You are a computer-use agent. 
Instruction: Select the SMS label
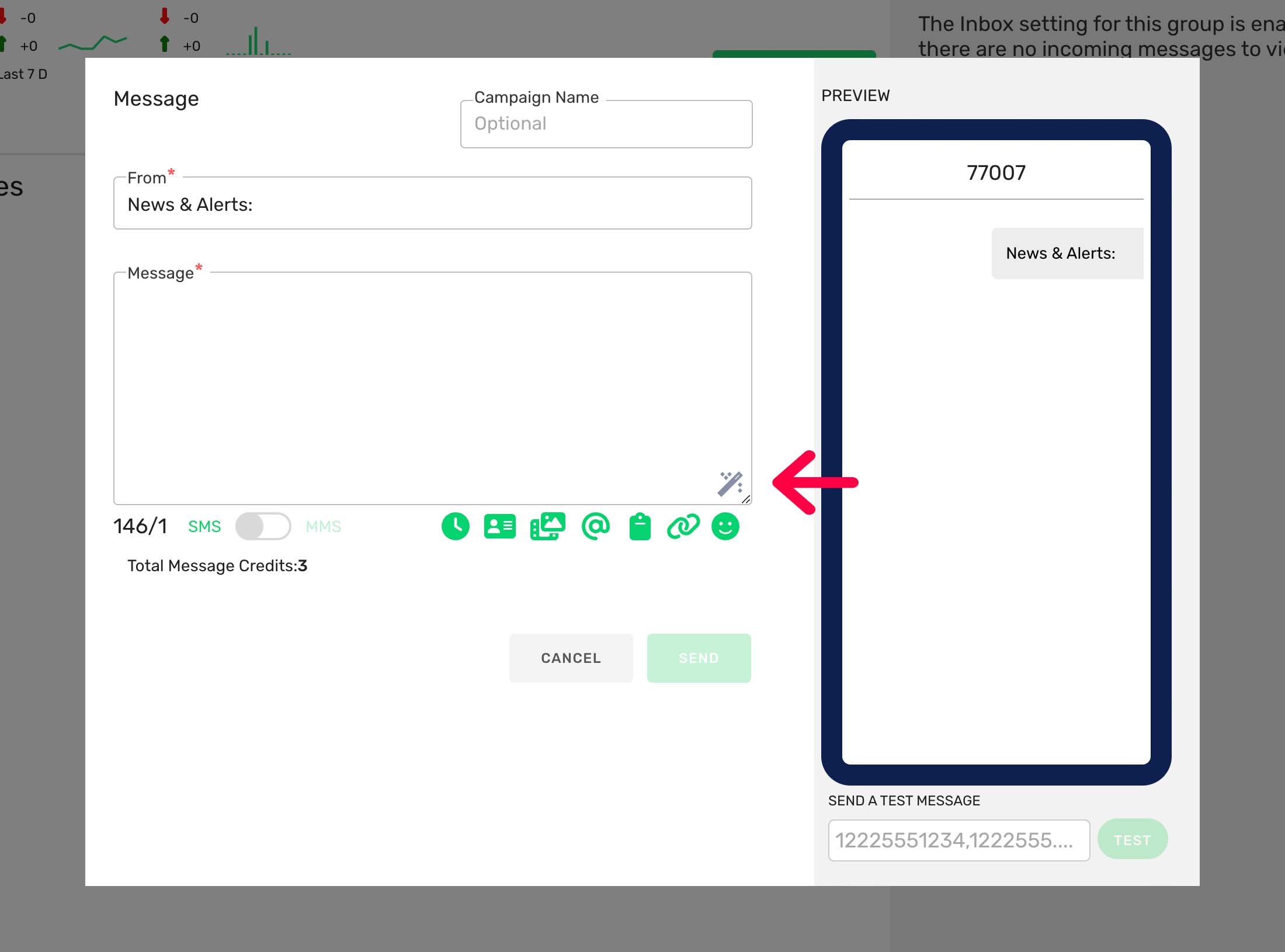pos(204,526)
